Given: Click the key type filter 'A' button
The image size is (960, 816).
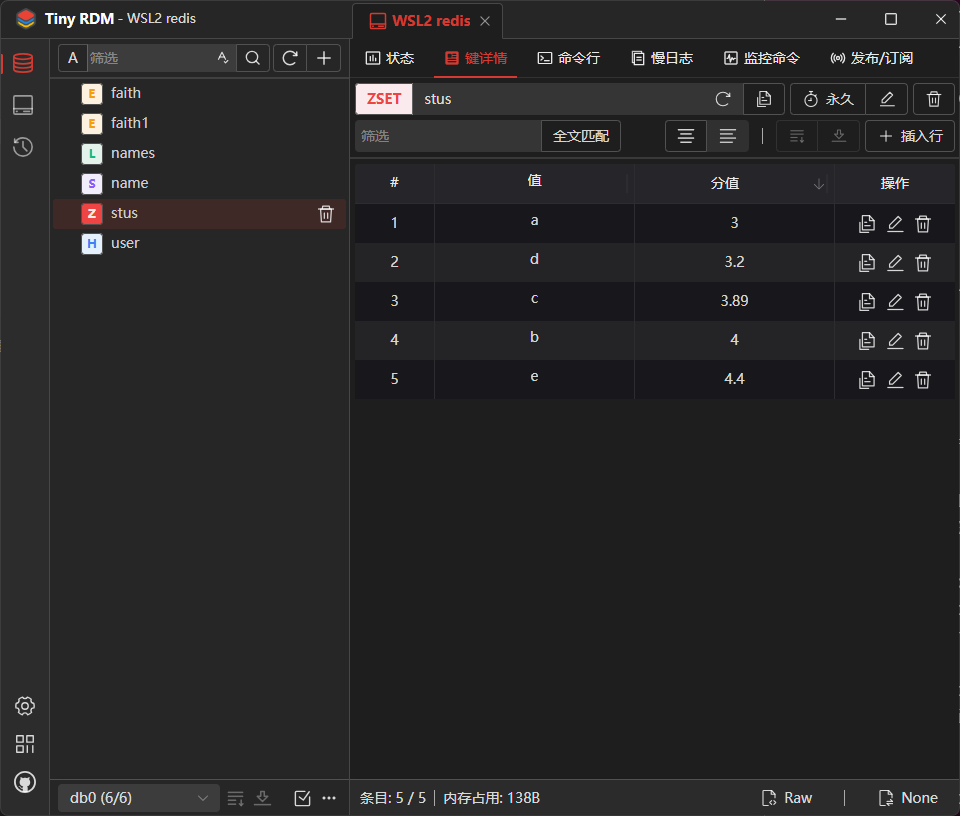Looking at the screenshot, I should click(x=73, y=58).
